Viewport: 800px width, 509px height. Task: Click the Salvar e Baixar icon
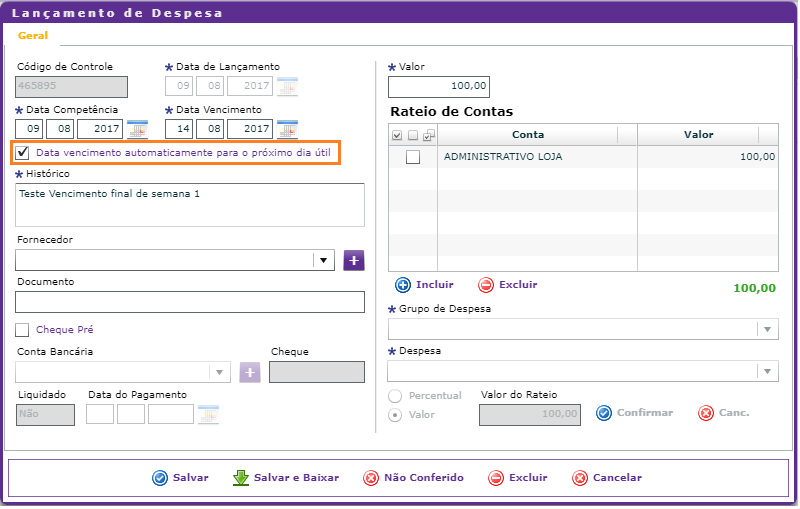(x=240, y=478)
